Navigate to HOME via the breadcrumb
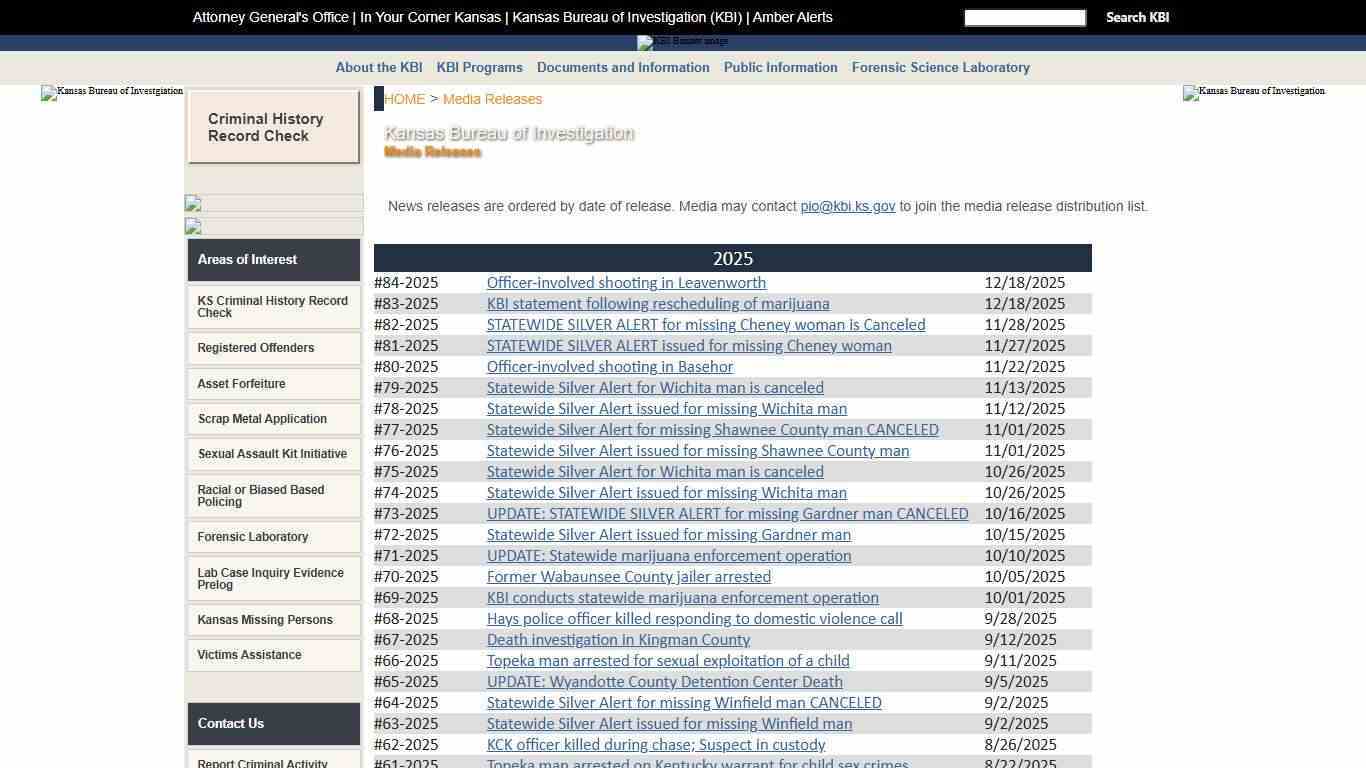This screenshot has width=1366, height=768. (404, 99)
